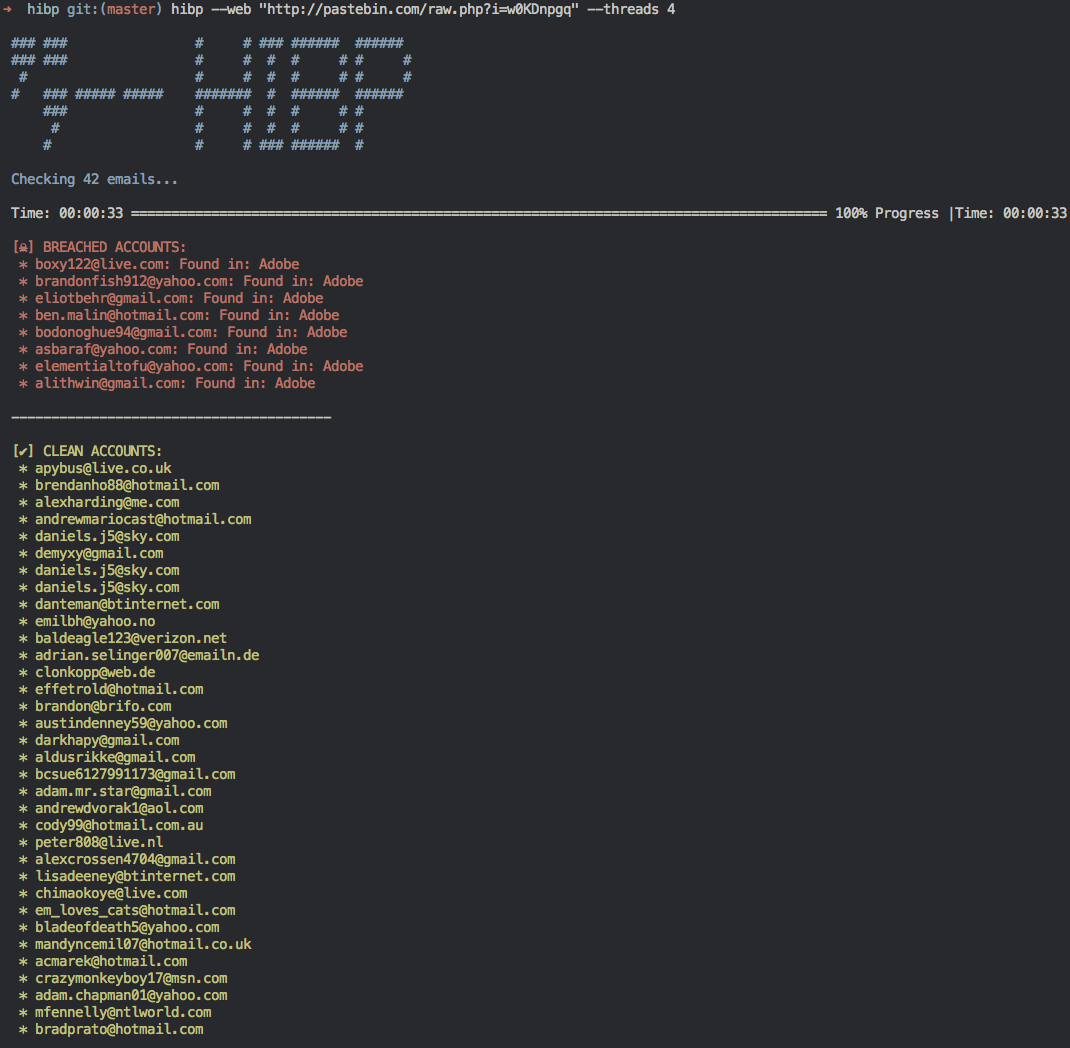
Task: Click the 'Checking 42 emails...' line
Action: click(x=94, y=179)
